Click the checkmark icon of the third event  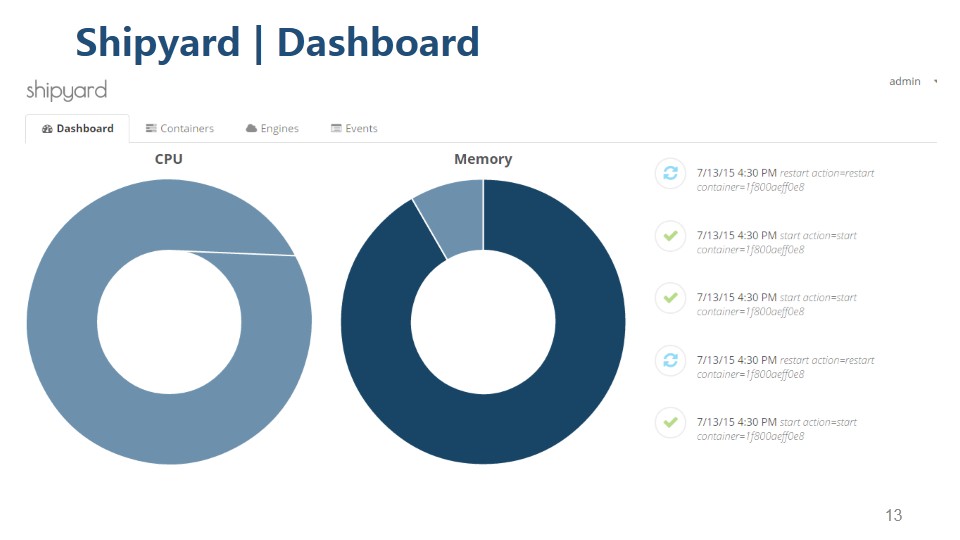(x=670, y=298)
